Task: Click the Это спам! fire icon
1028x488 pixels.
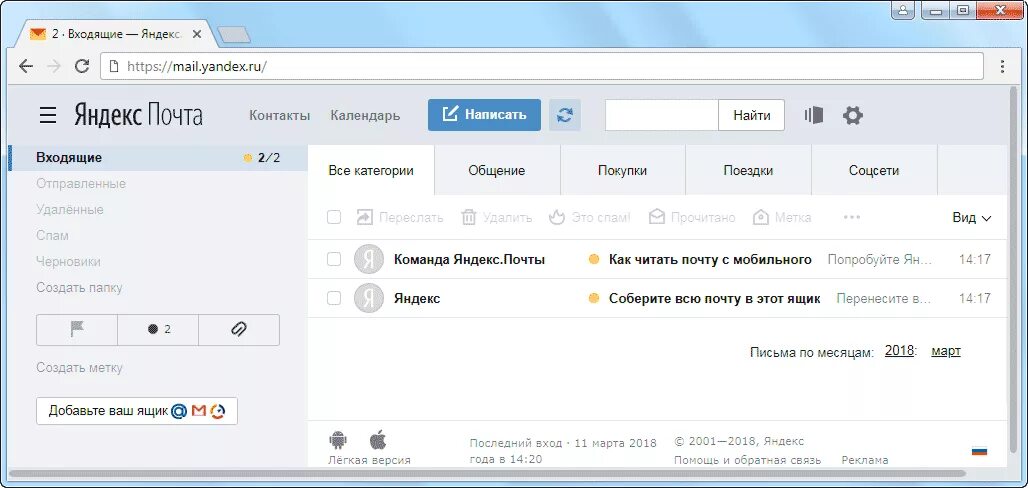Action: [x=557, y=217]
